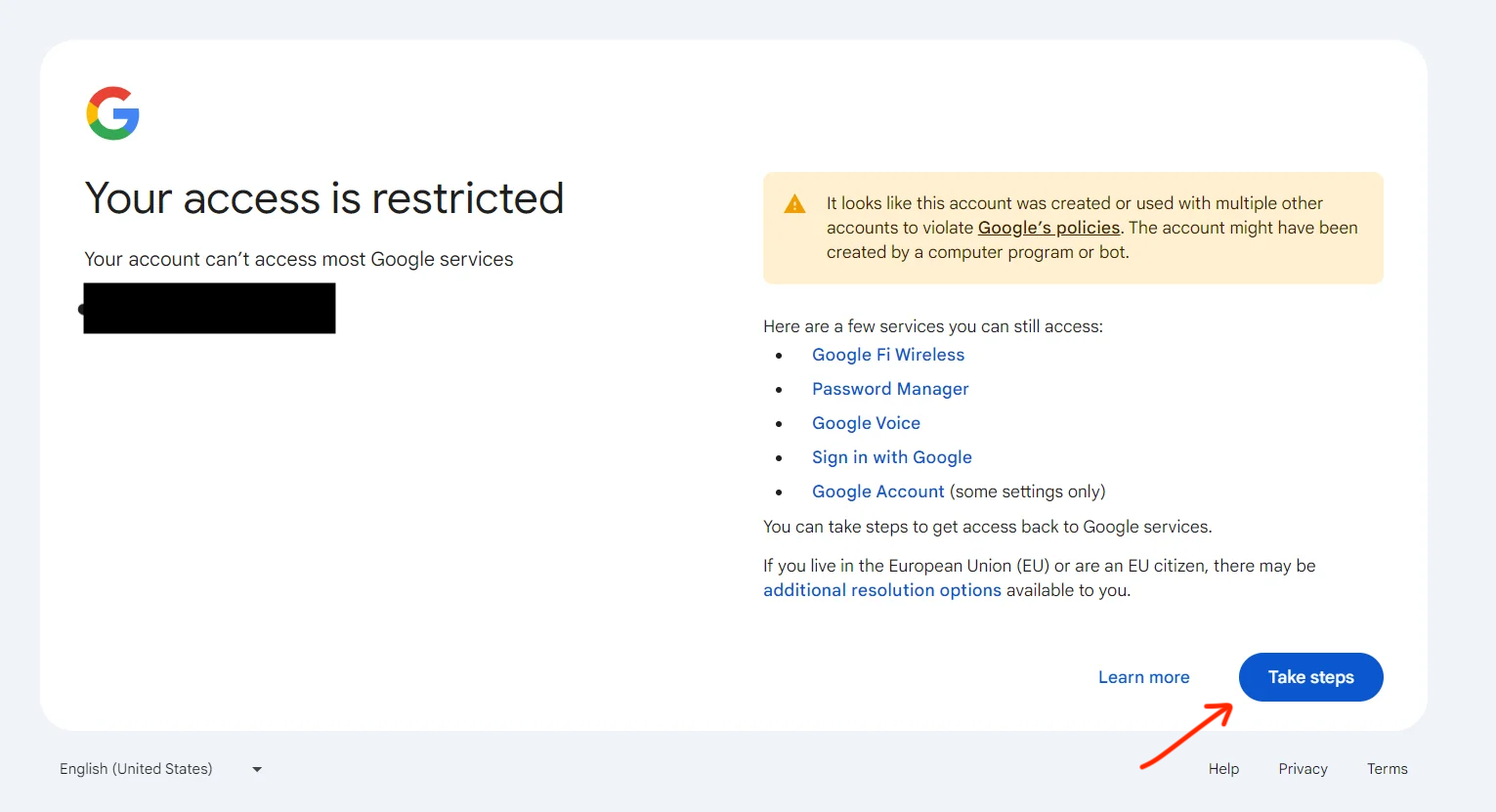Open the Privacy footer link
This screenshot has width=1496, height=812.
coord(1303,769)
